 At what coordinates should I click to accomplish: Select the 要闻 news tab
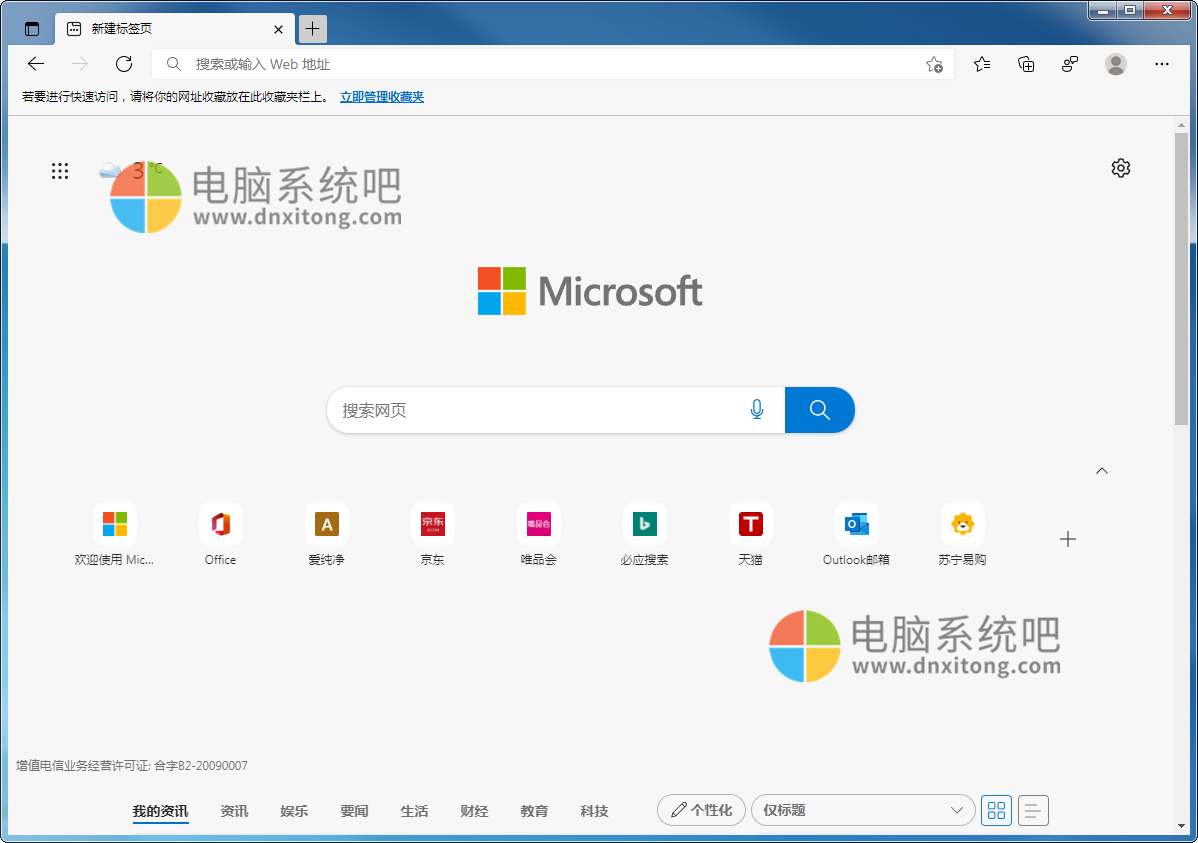(x=355, y=811)
